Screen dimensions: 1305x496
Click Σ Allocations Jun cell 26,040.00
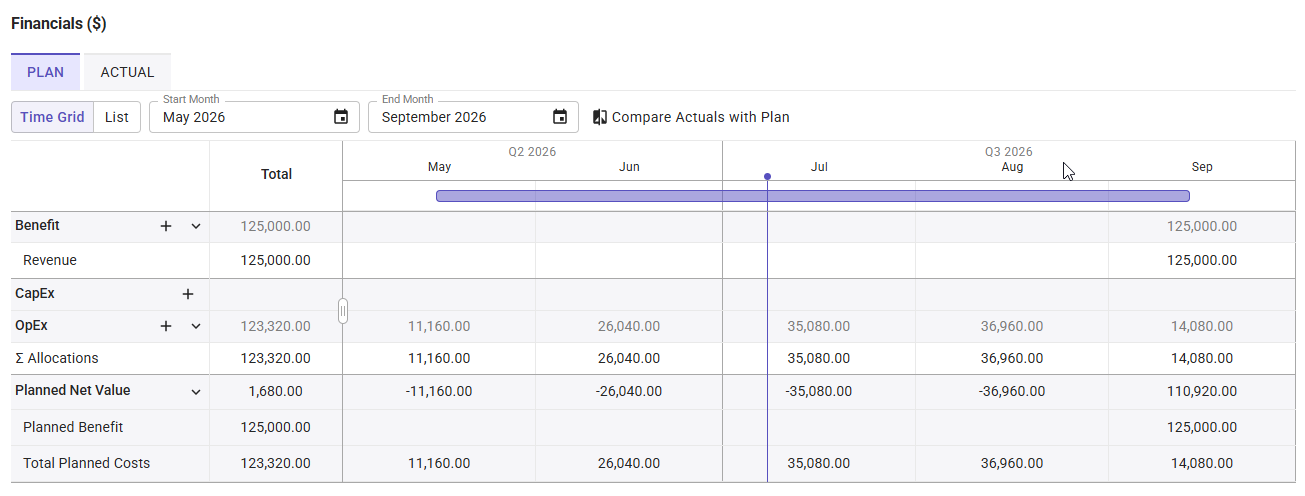(x=628, y=358)
